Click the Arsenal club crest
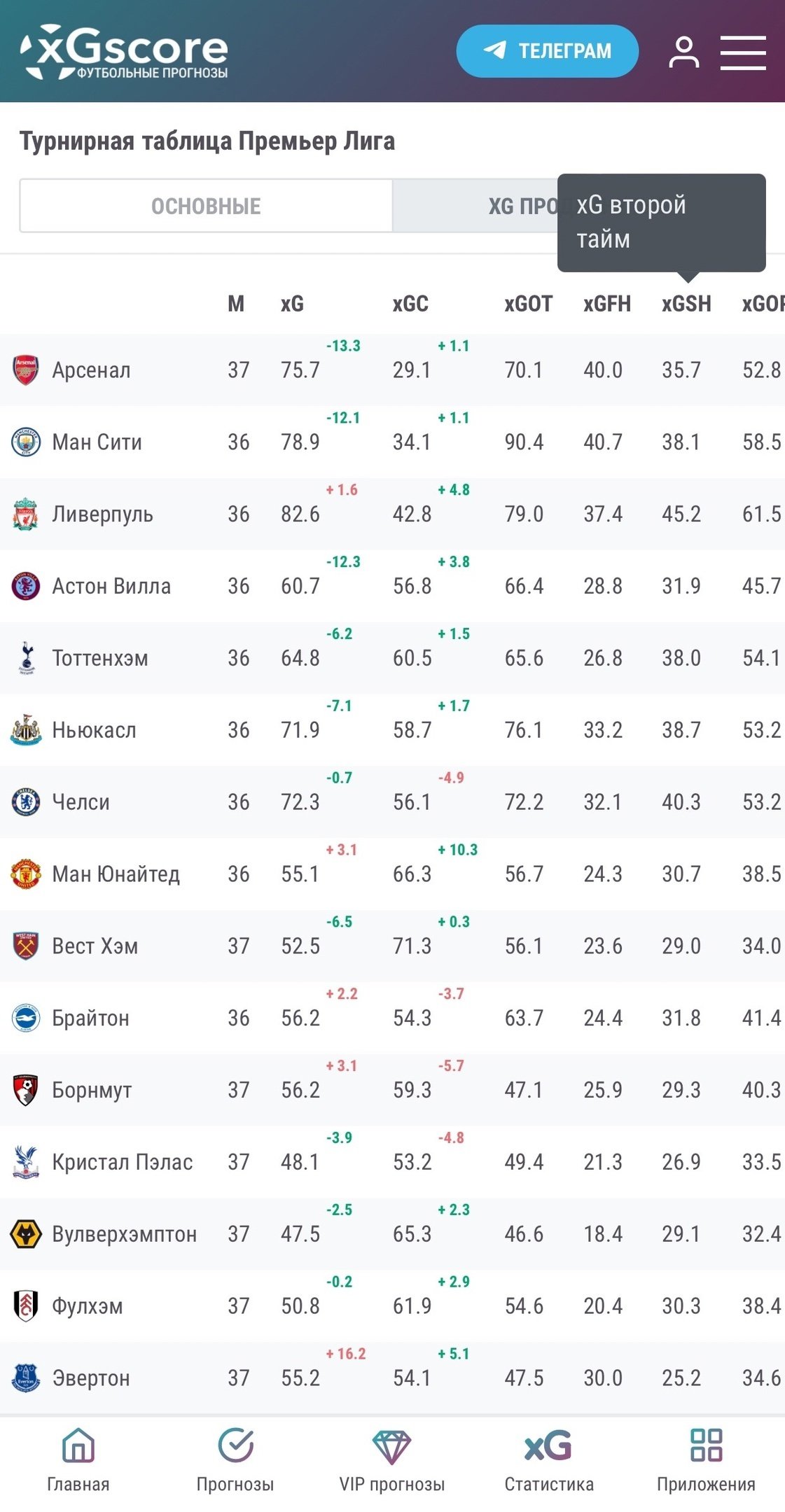 click(x=26, y=370)
